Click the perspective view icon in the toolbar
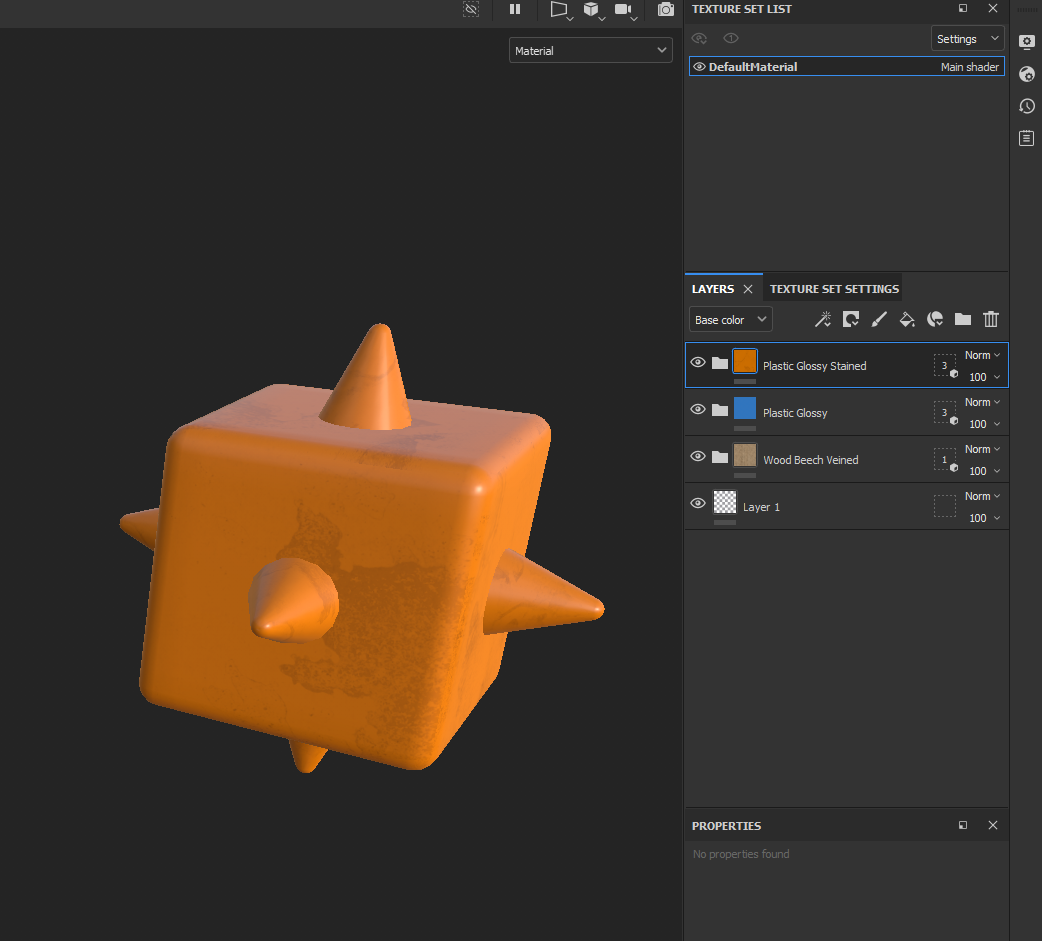 (x=558, y=9)
